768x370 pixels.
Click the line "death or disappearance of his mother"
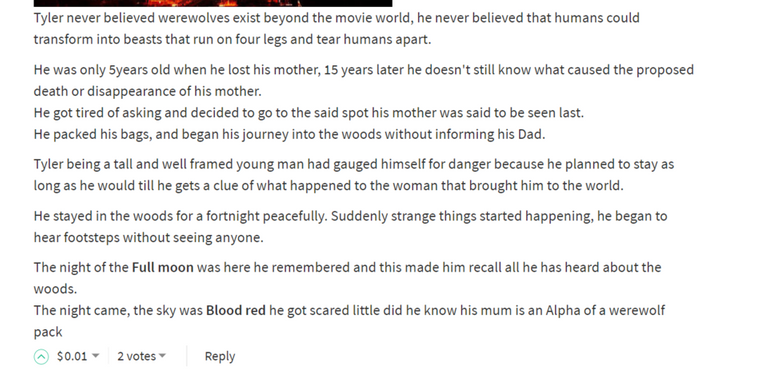point(147,92)
